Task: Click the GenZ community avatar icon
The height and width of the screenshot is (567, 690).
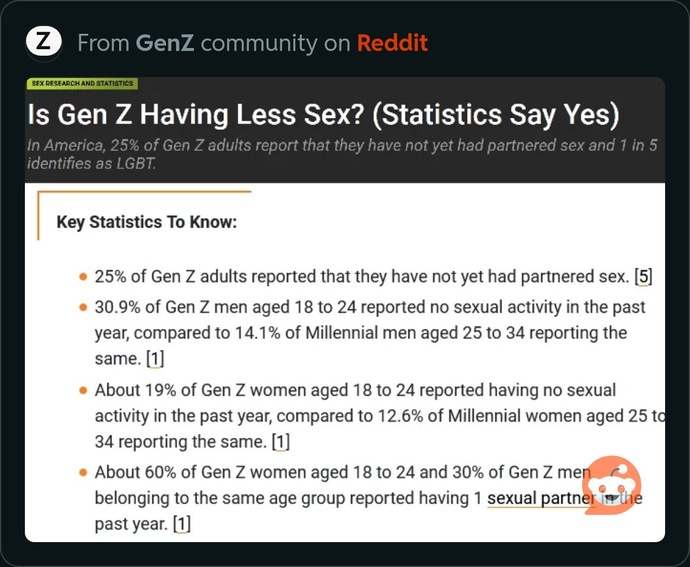Action: tap(43, 42)
